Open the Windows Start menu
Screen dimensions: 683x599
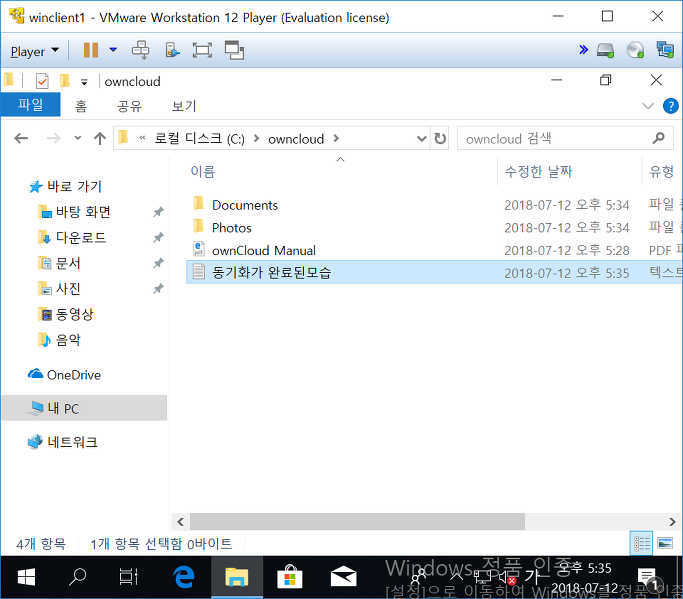(x=26, y=578)
